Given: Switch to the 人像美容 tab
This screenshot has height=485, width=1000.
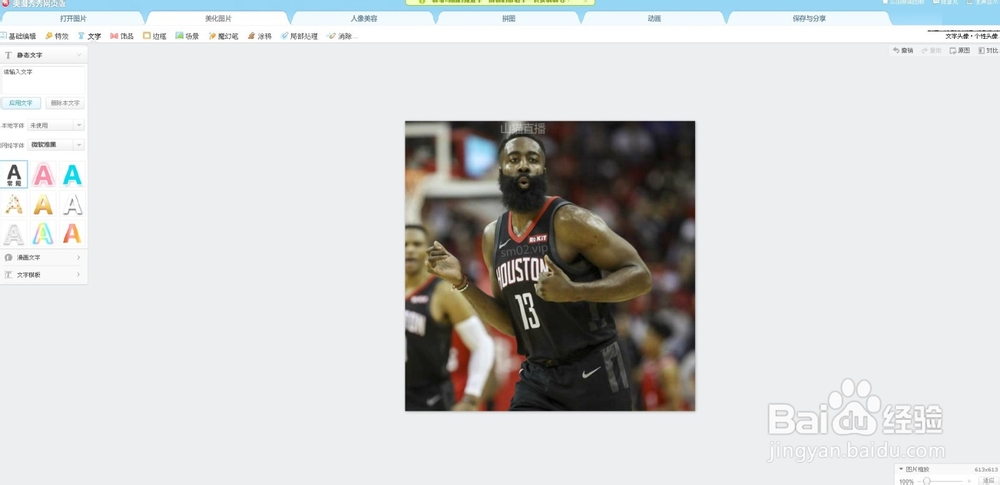Looking at the screenshot, I should (364, 19).
